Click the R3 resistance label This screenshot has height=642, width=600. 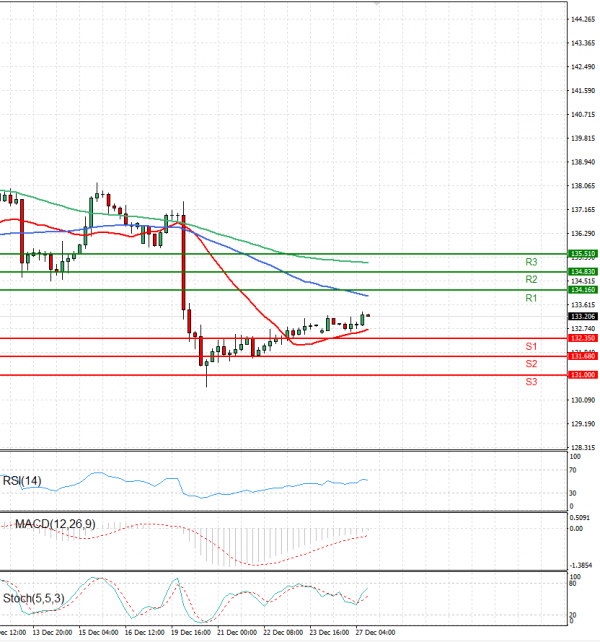531,262
